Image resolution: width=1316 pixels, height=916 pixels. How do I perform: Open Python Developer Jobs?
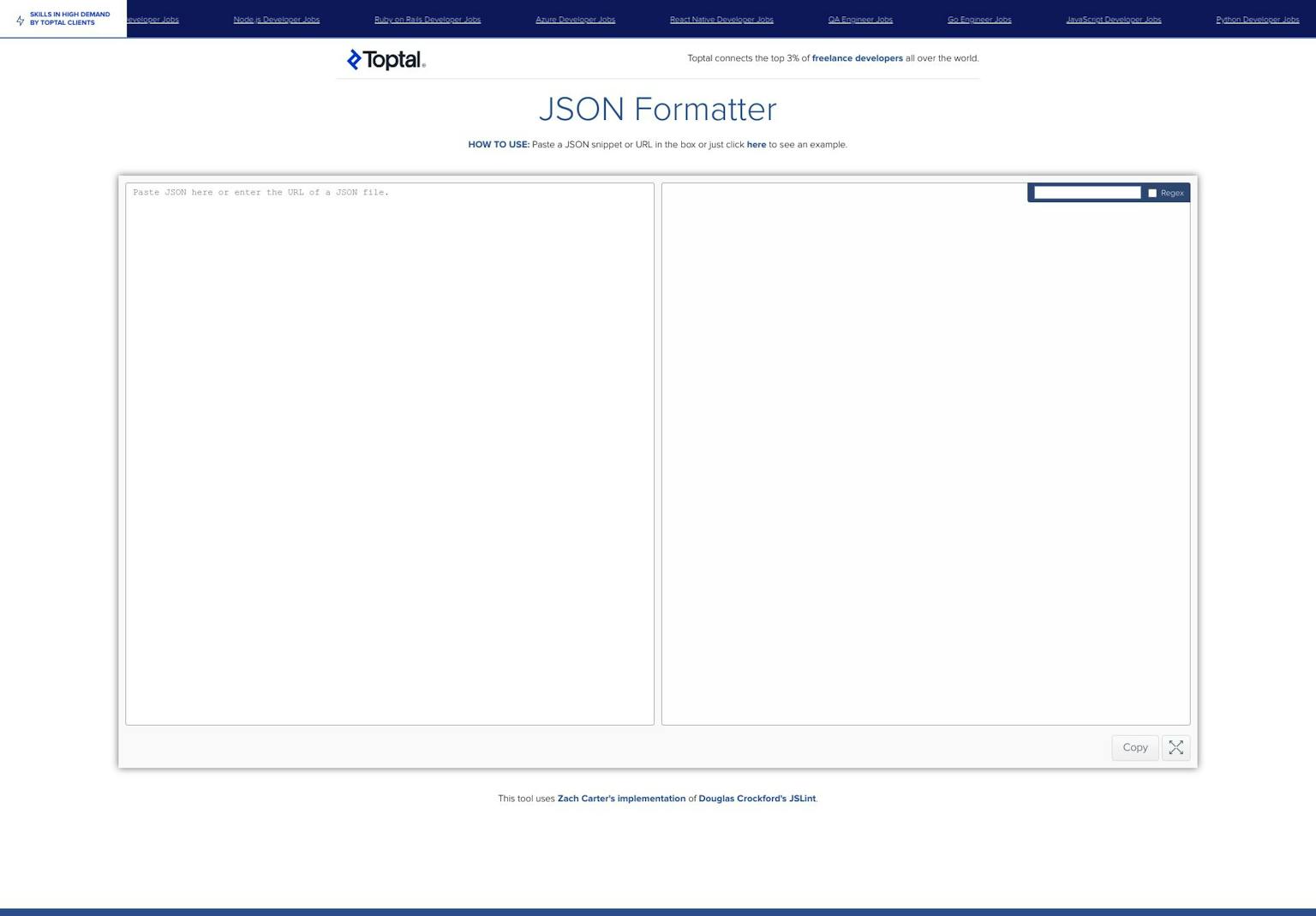(x=1257, y=19)
